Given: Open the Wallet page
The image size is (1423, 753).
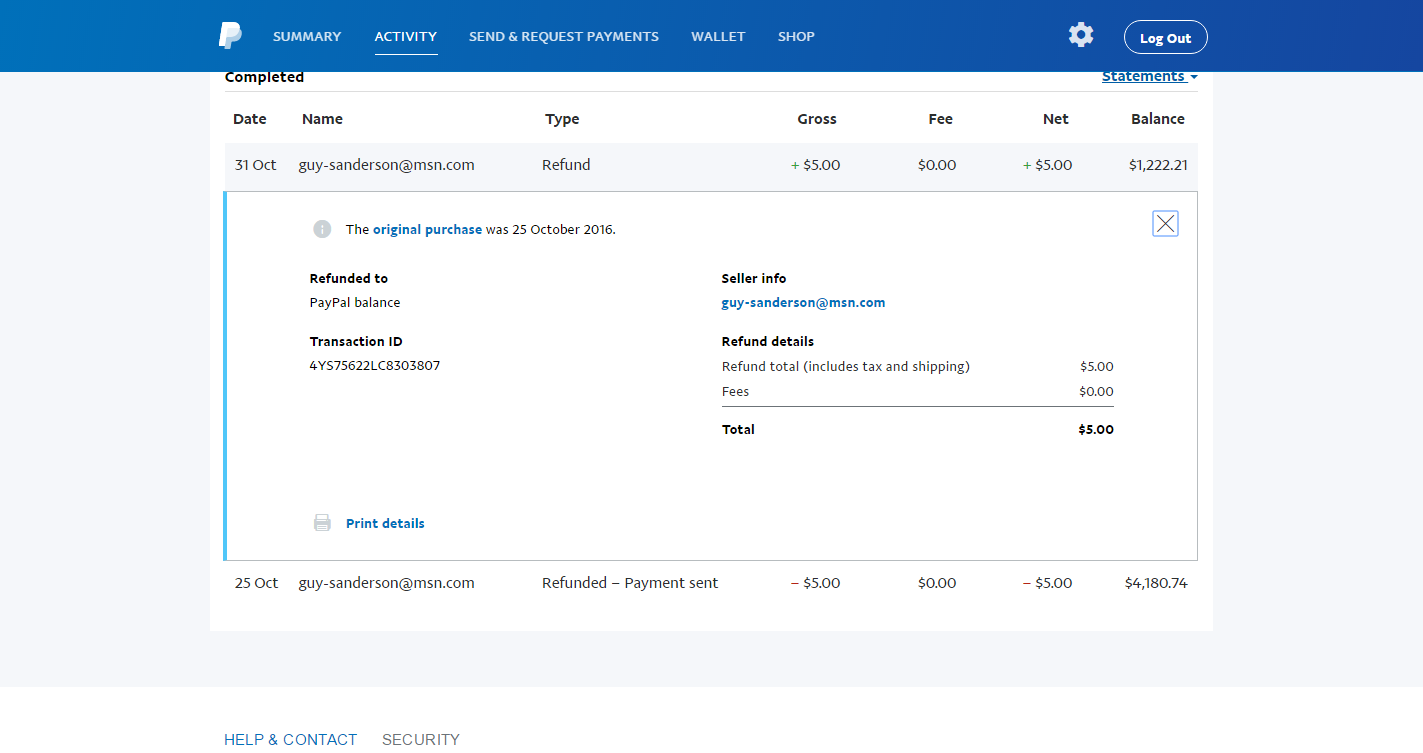Looking at the screenshot, I should [718, 37].
